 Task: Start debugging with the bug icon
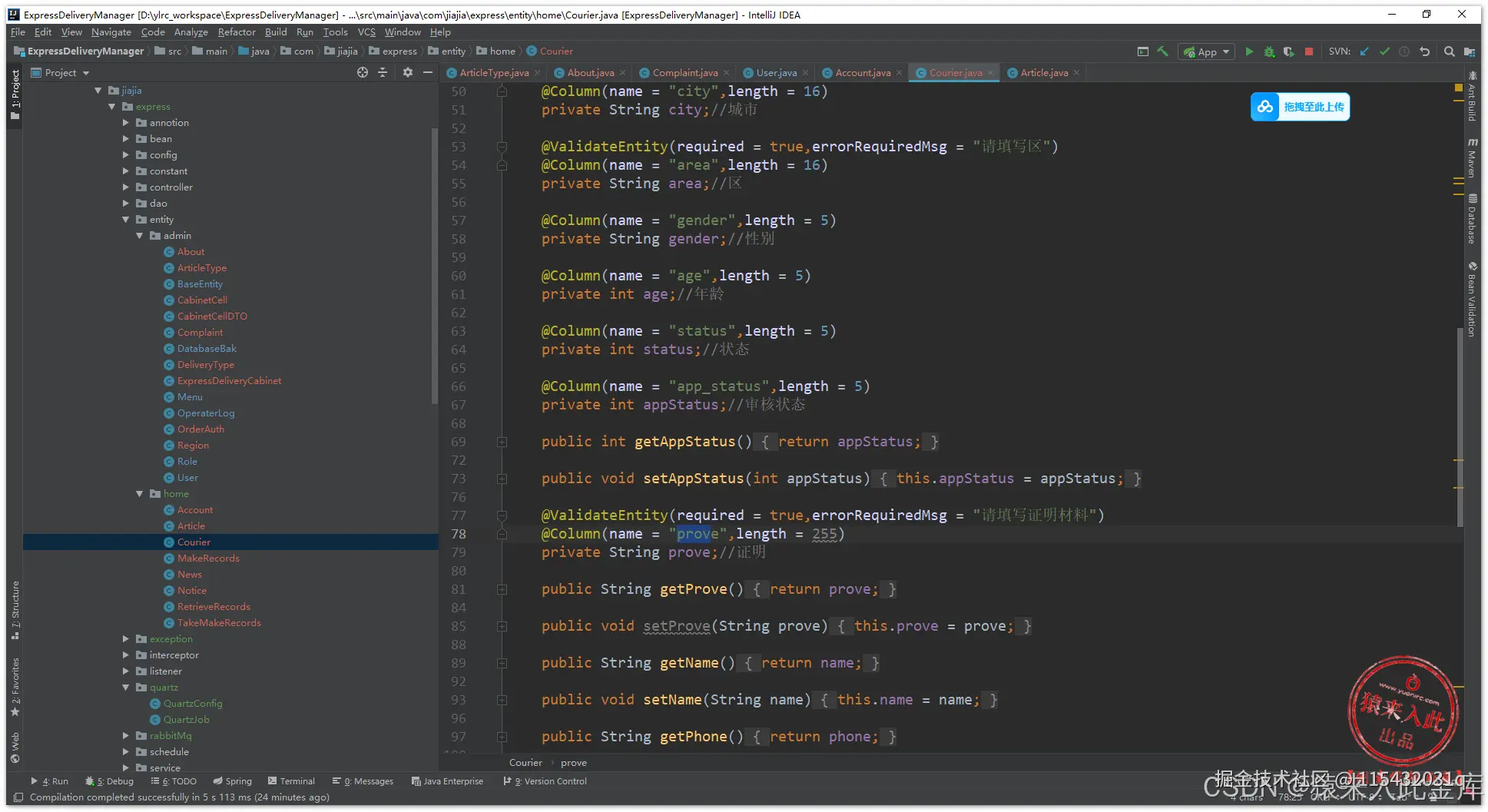pyautogui.click(x=1269, y=51)
